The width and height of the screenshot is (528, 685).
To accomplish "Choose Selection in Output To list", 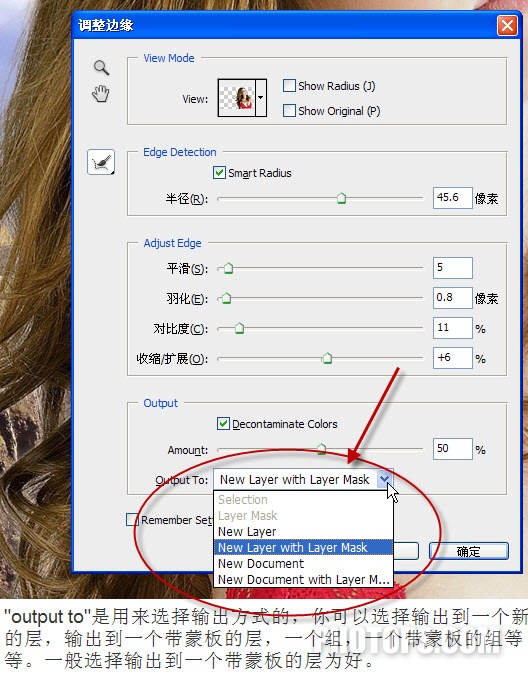I will pyautogui.click(x=303, y=499).
